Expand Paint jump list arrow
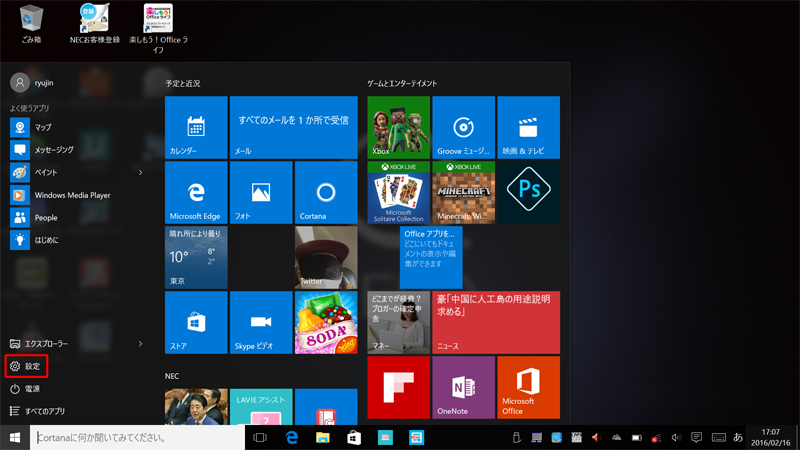Screen dimensions: 800x450 click(140, 172)
